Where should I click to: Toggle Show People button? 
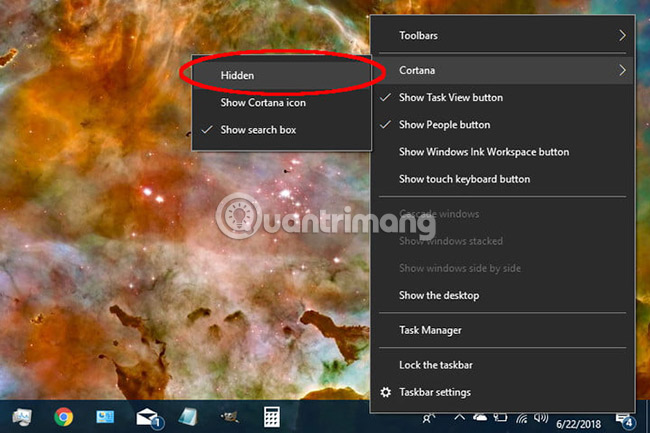[502, 125]
